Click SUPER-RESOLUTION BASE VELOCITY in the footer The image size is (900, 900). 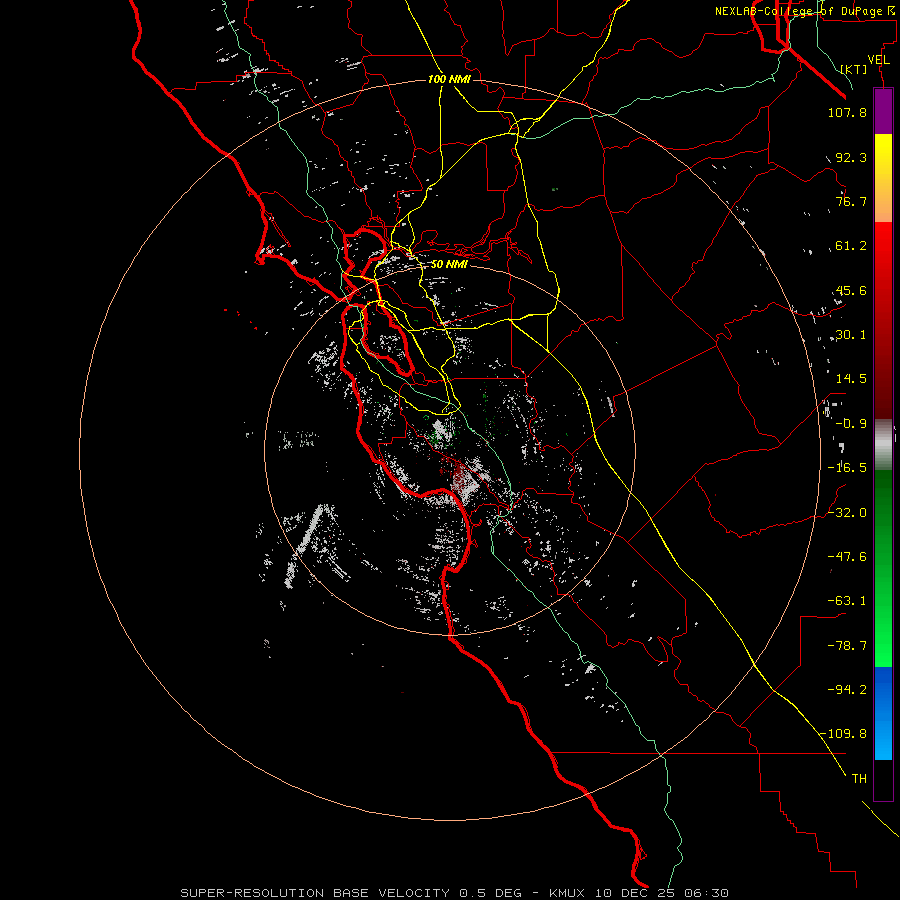pos(315,893)
